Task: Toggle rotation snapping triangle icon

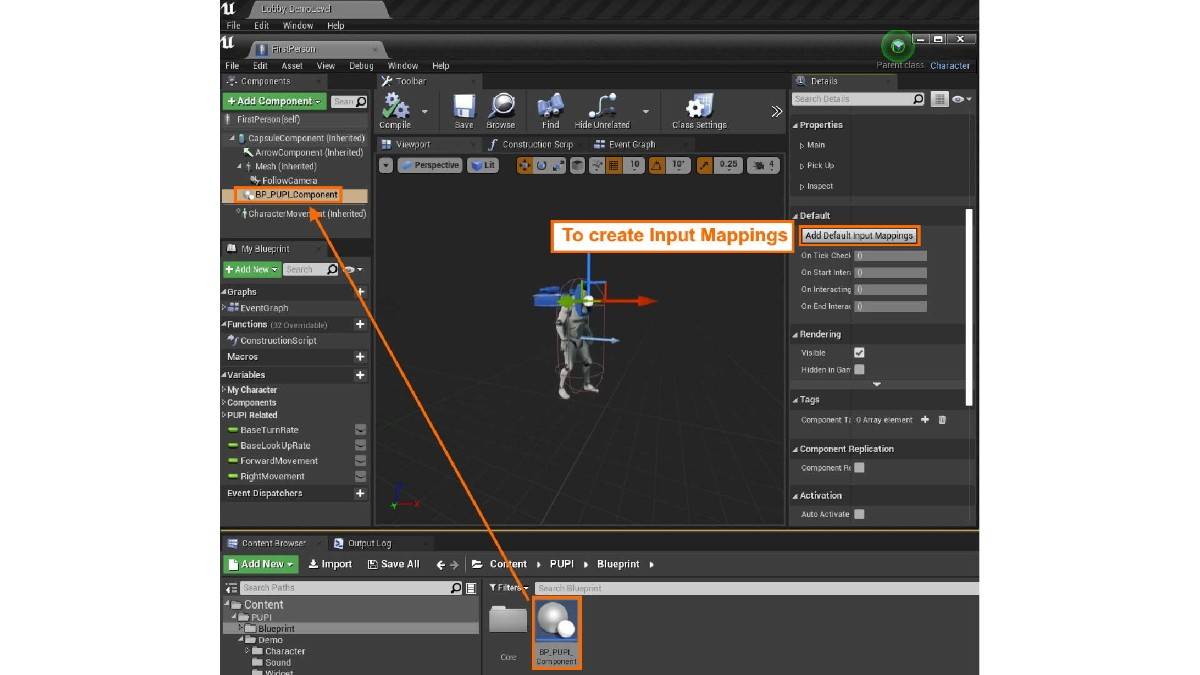Action: coord(657,165)
